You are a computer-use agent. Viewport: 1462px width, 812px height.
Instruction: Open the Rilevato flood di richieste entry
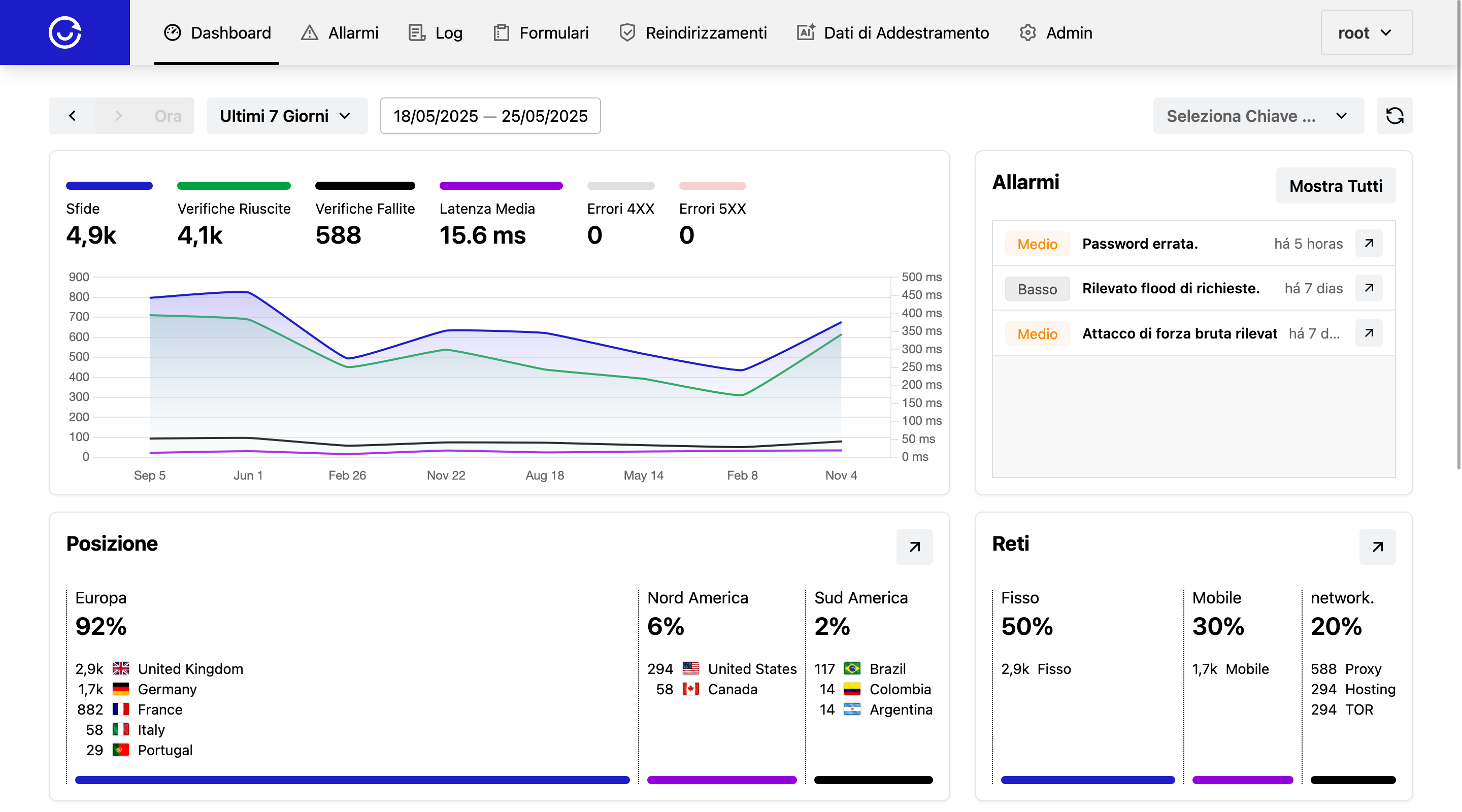pos(1193,288)
